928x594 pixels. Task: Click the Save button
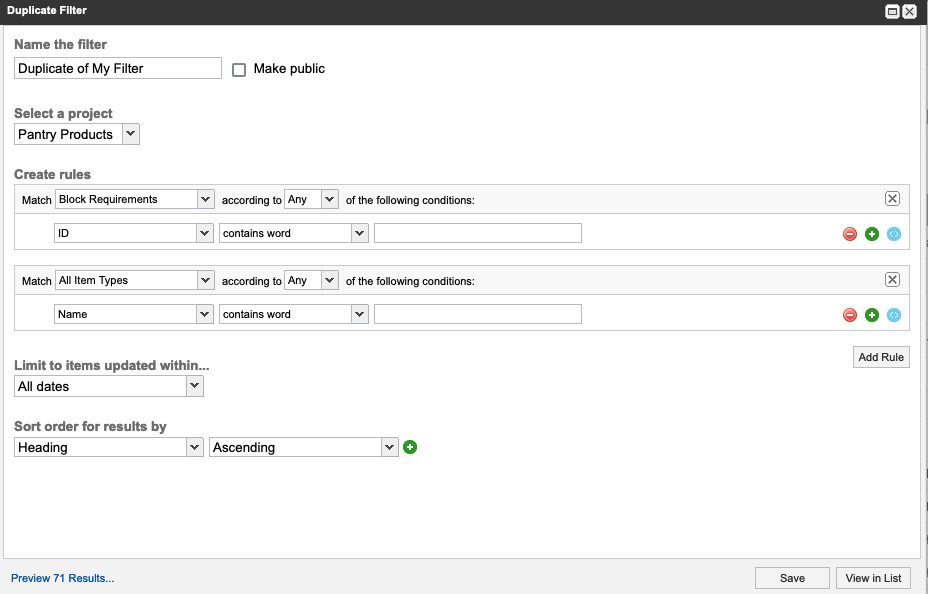pyautogui.click(x=792, y=578)
